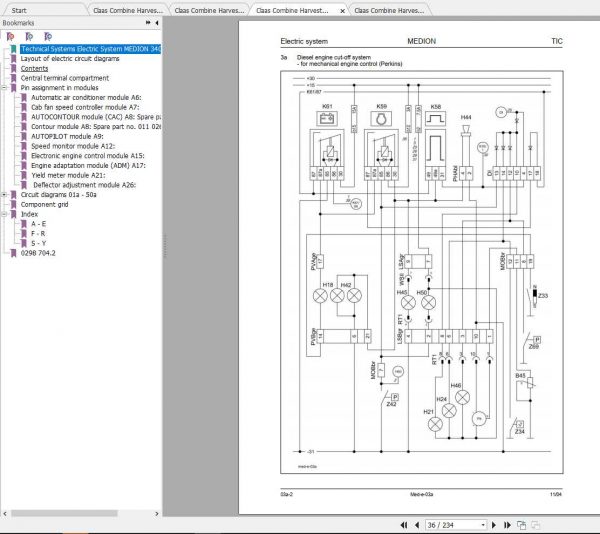Open Index section S - Y
Image resolution: width=600 pixels, height=534 pixels.
pos(38,243)
